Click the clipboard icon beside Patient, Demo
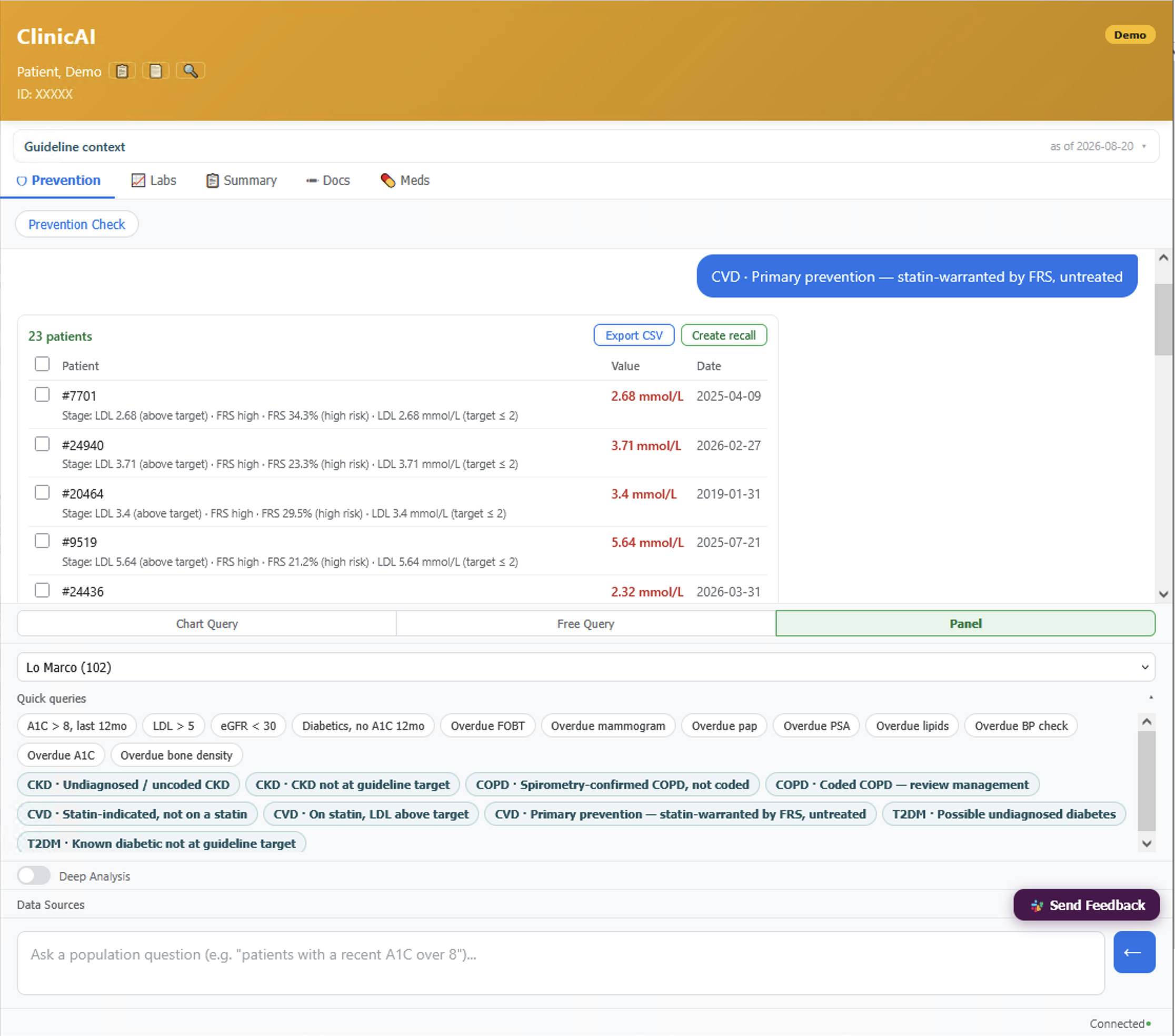Screen dimensions: 1175x1036 122,71
